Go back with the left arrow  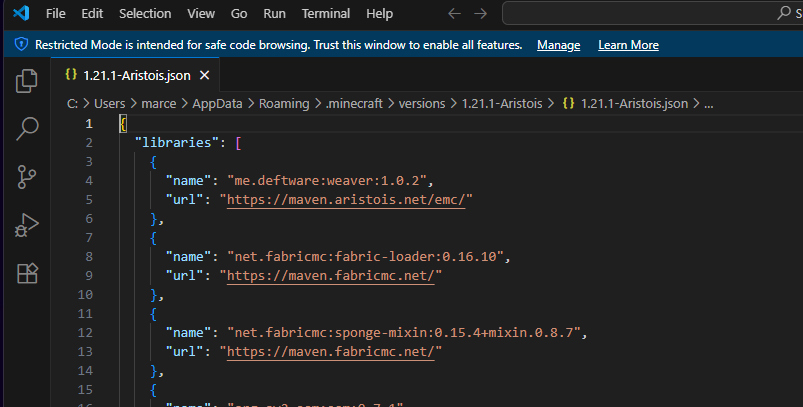[454, 13]
